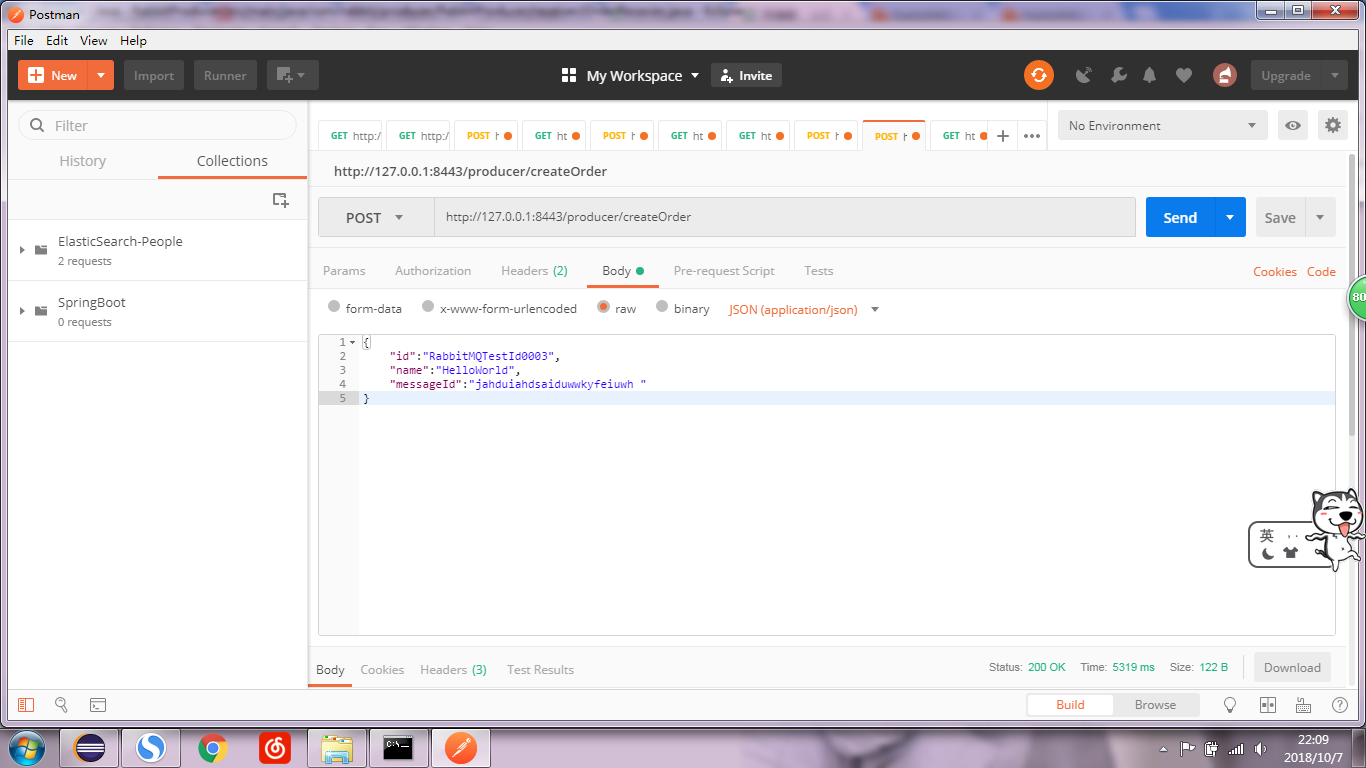Screen dimensions: 1366x768
Task: Open the manage environments gear icon
Action: (x=1332, y=125)
